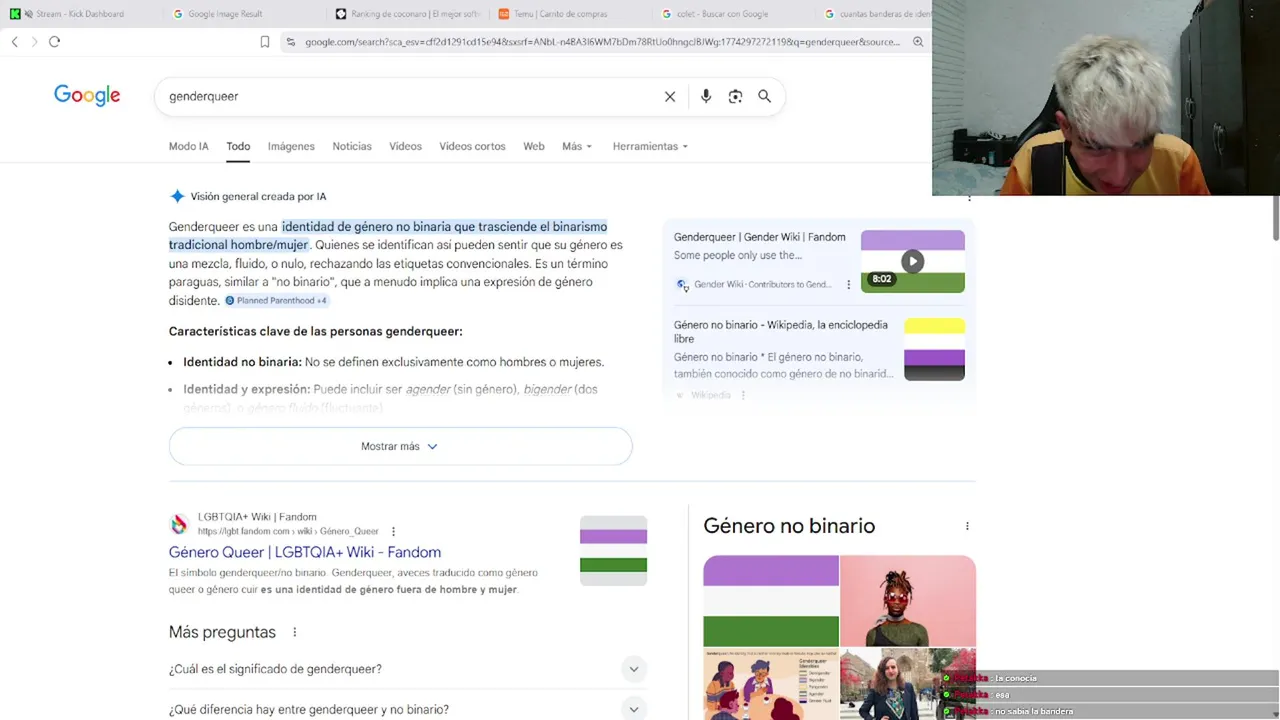Open the illustrated people infographic image
Image resolution: width=1280 pixels, height=720 pixels.
coord(771,685)
